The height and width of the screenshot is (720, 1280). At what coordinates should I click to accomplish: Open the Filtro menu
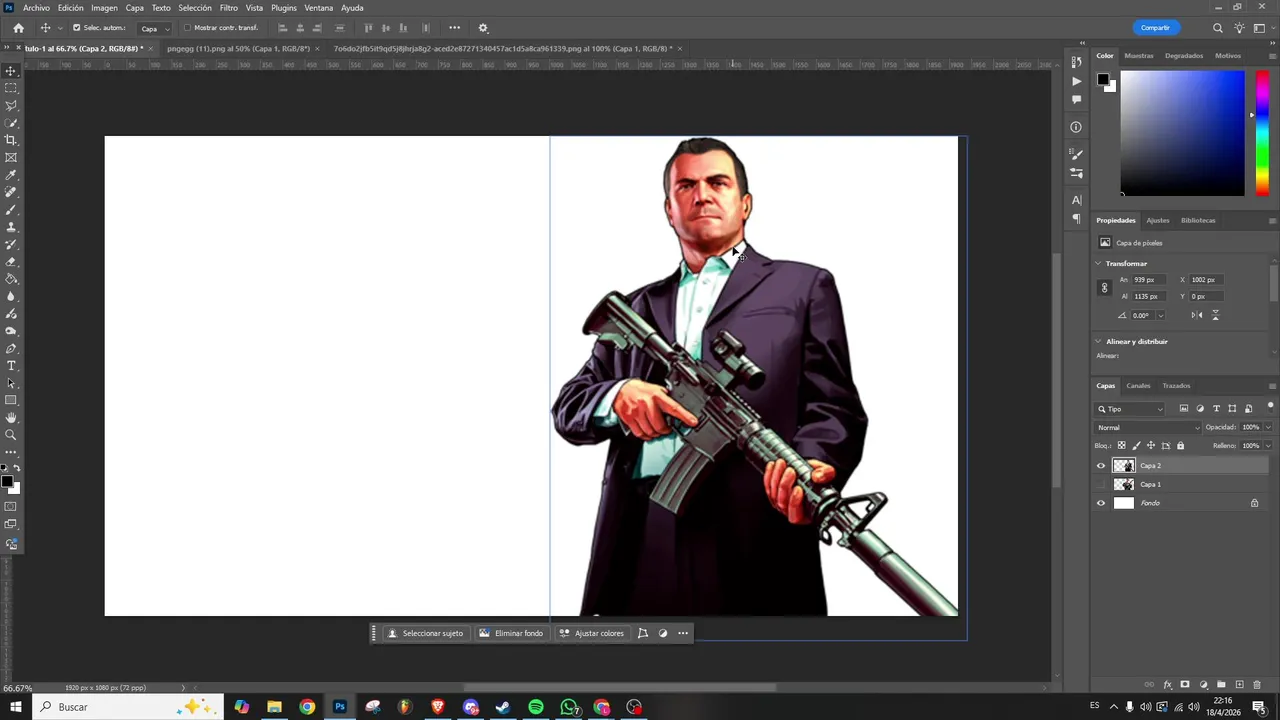click(x=229, y=8)
